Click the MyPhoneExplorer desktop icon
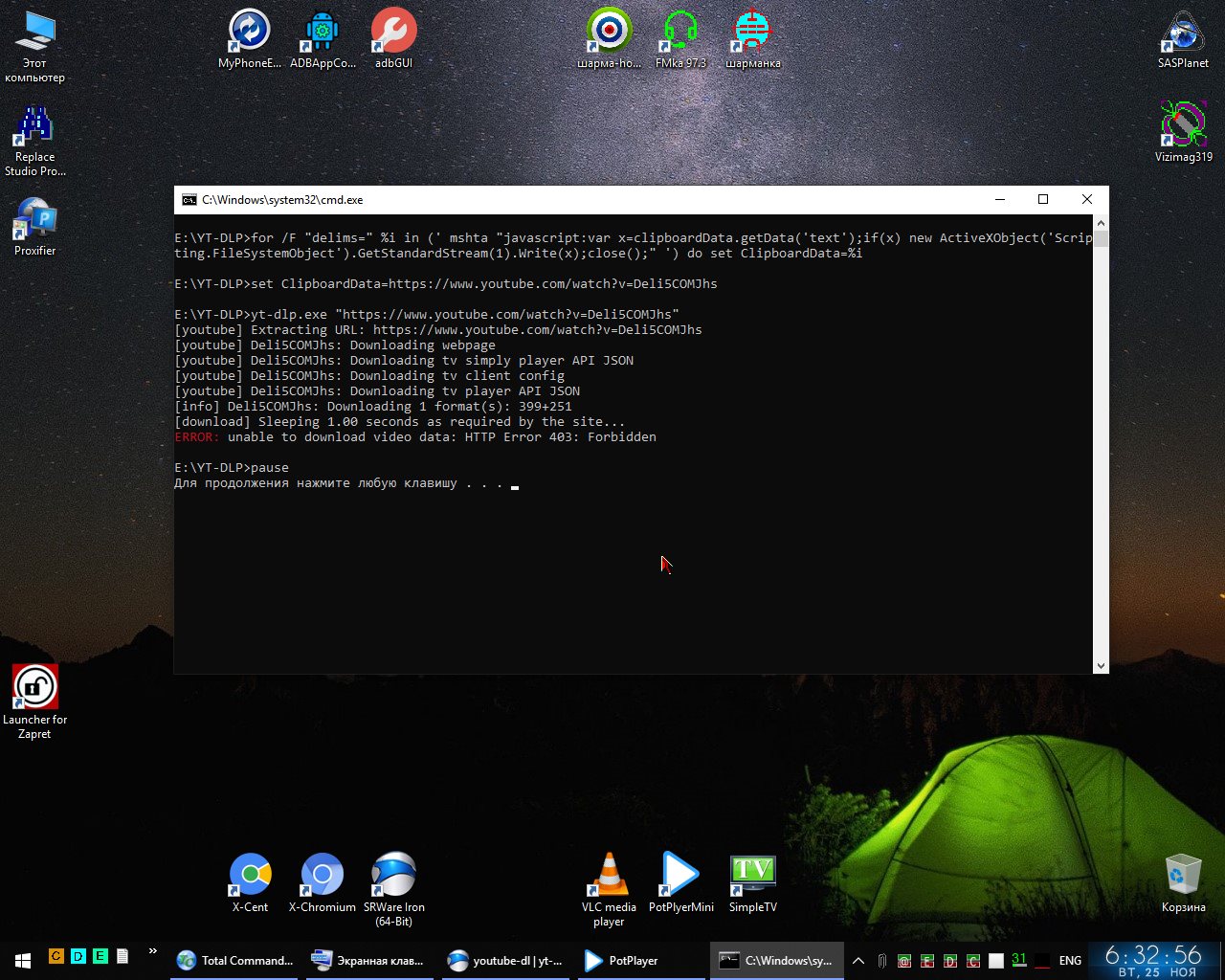This screenshot has width=1225, height=980. click(x=250, y=32)
